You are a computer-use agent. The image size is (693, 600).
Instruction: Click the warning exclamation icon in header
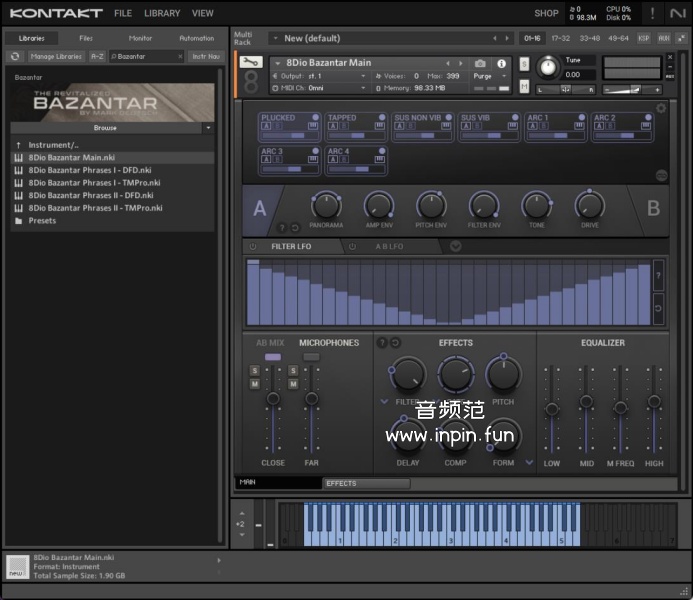click(652, 13)
